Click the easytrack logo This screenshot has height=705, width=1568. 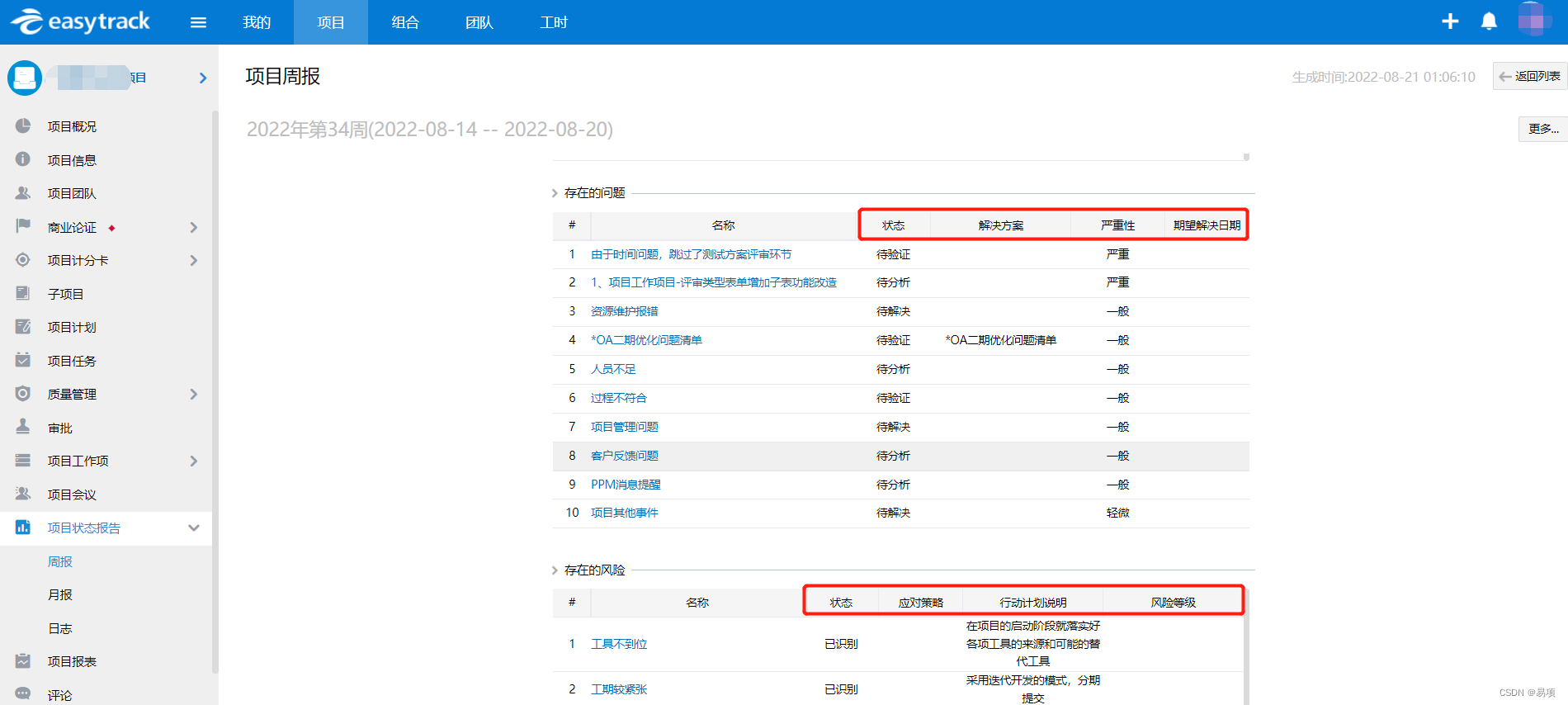80,21
